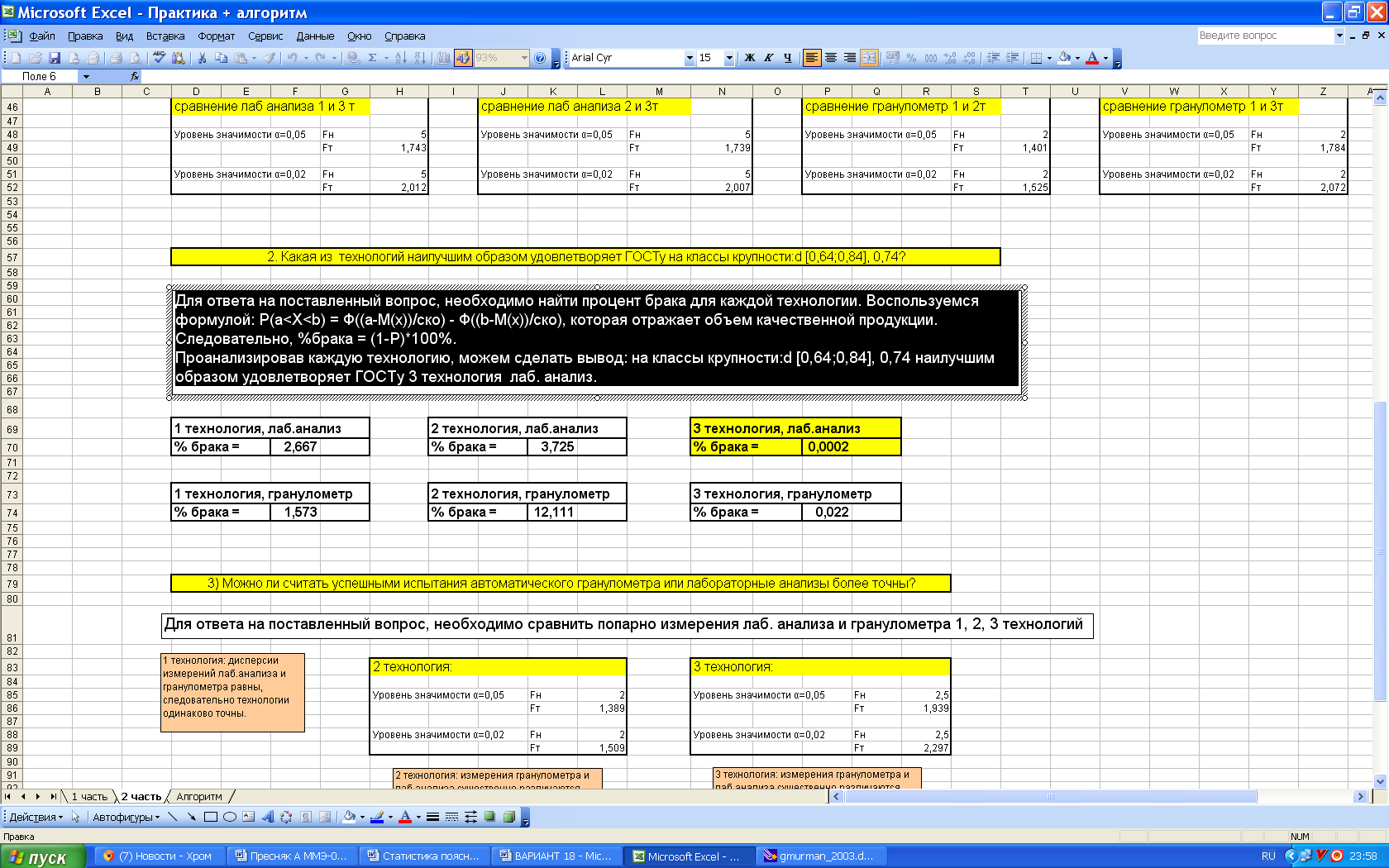This screenshot has width=1389, height=868.
Task: Toggle center alignment button
Action: pyautogui.click(x=831, y=58)
